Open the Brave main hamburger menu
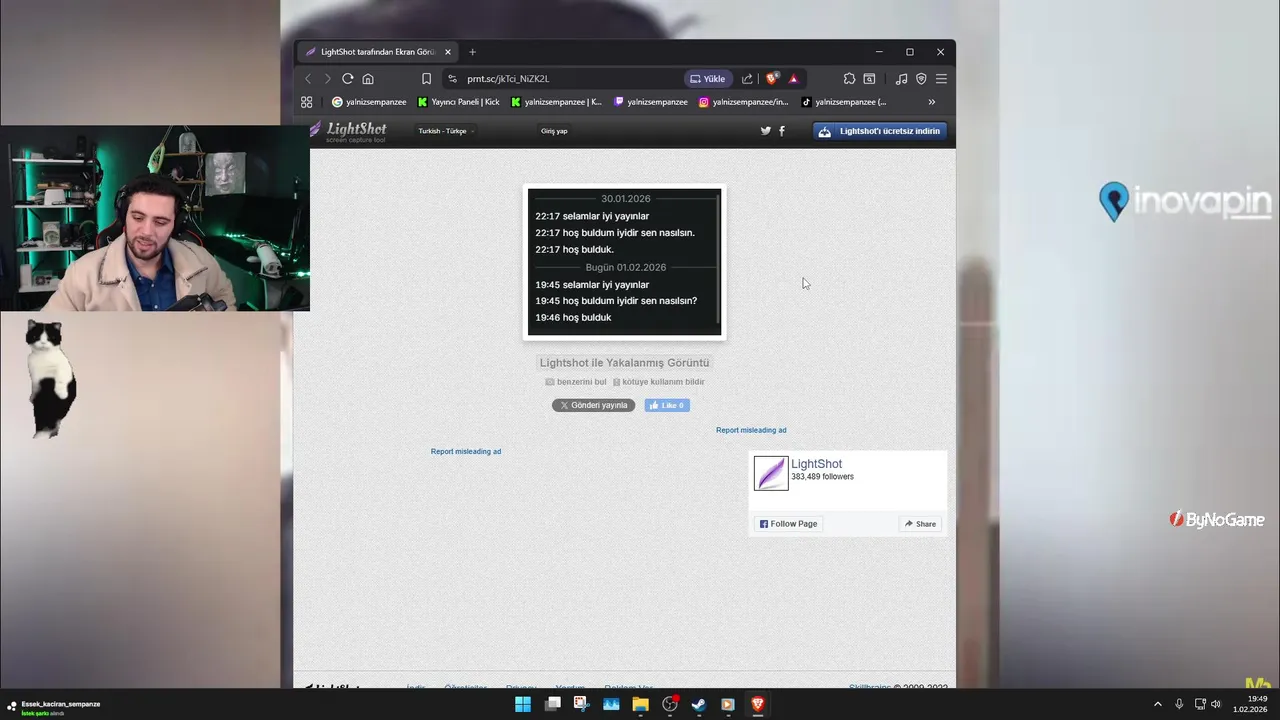Screen dimensions: 1280x720 tap(941, 79)
